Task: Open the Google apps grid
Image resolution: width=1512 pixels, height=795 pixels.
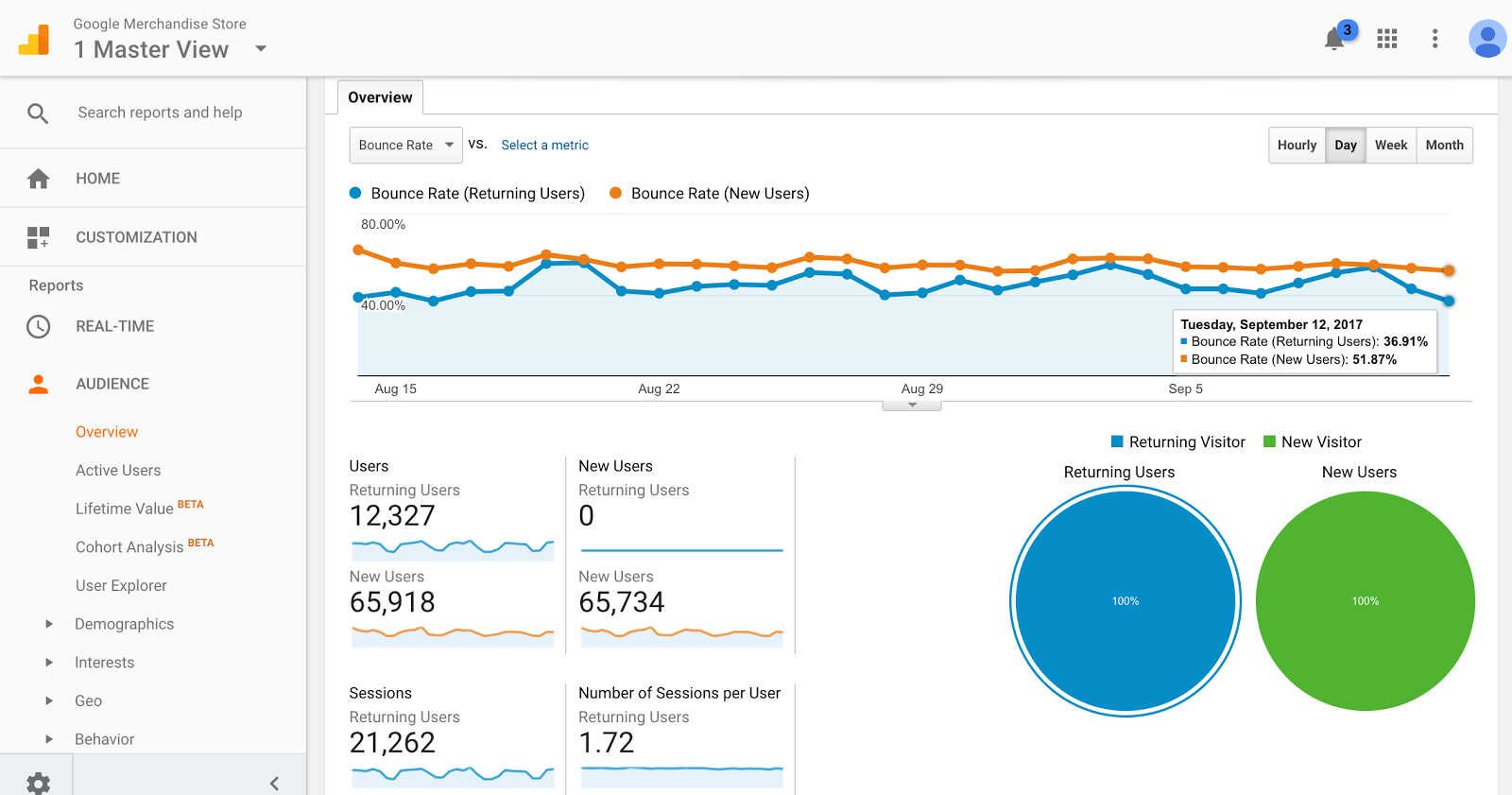Action: coord(1387,39)
